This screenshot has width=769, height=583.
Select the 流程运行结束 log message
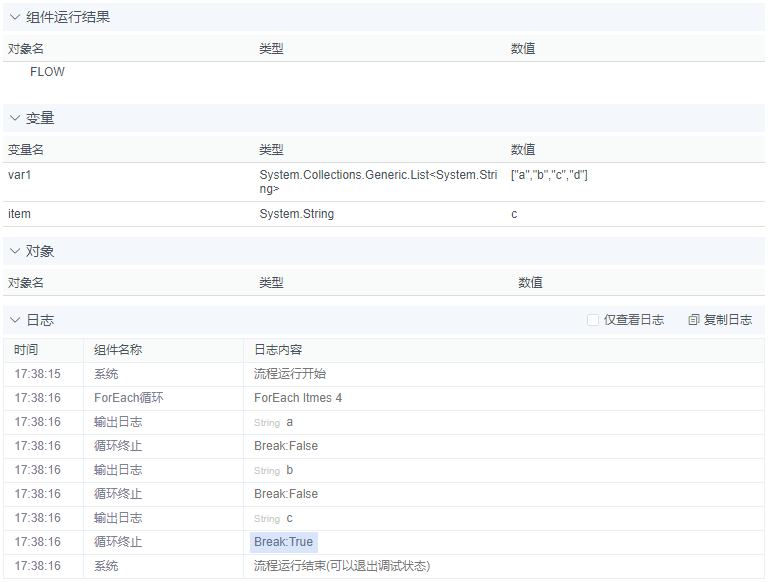[342, 566]
